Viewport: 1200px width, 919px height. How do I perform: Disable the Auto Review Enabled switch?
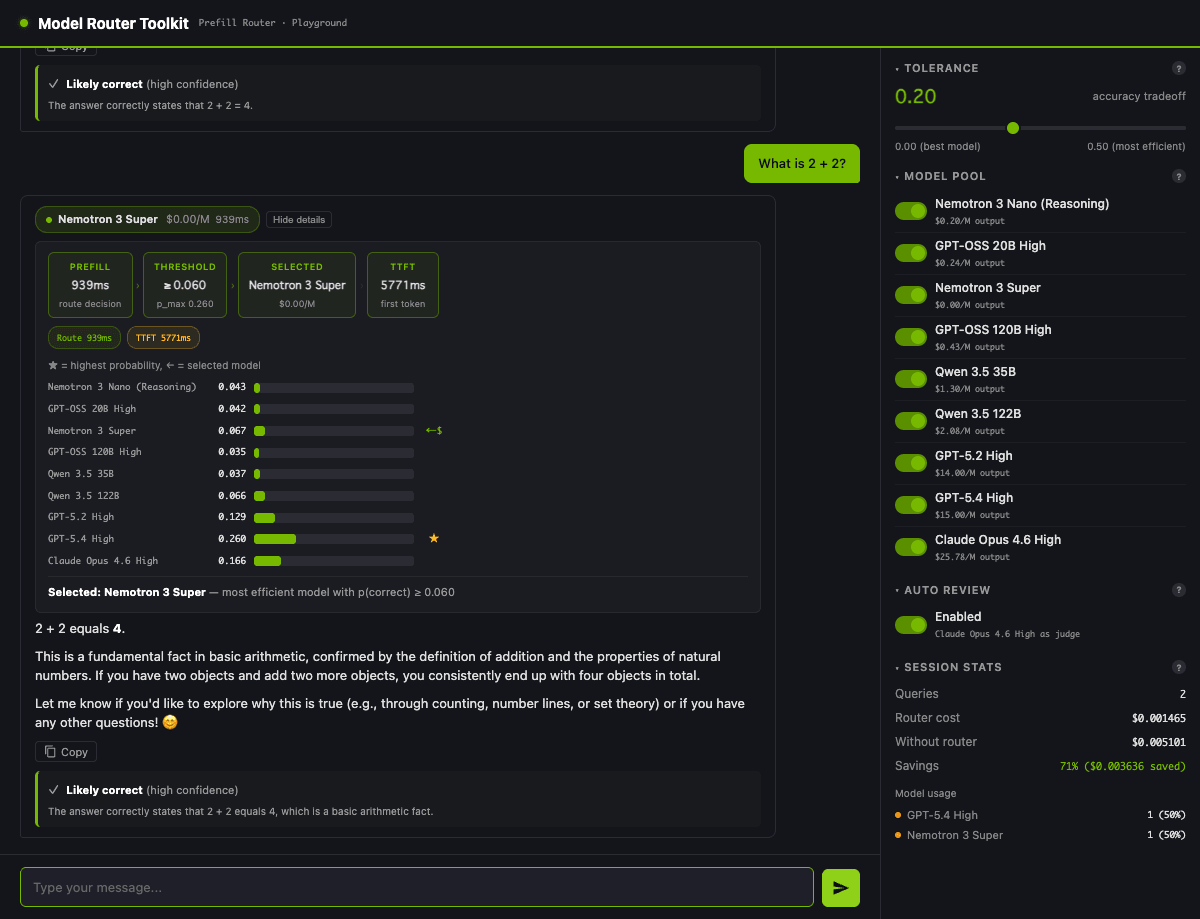point(911,625)
